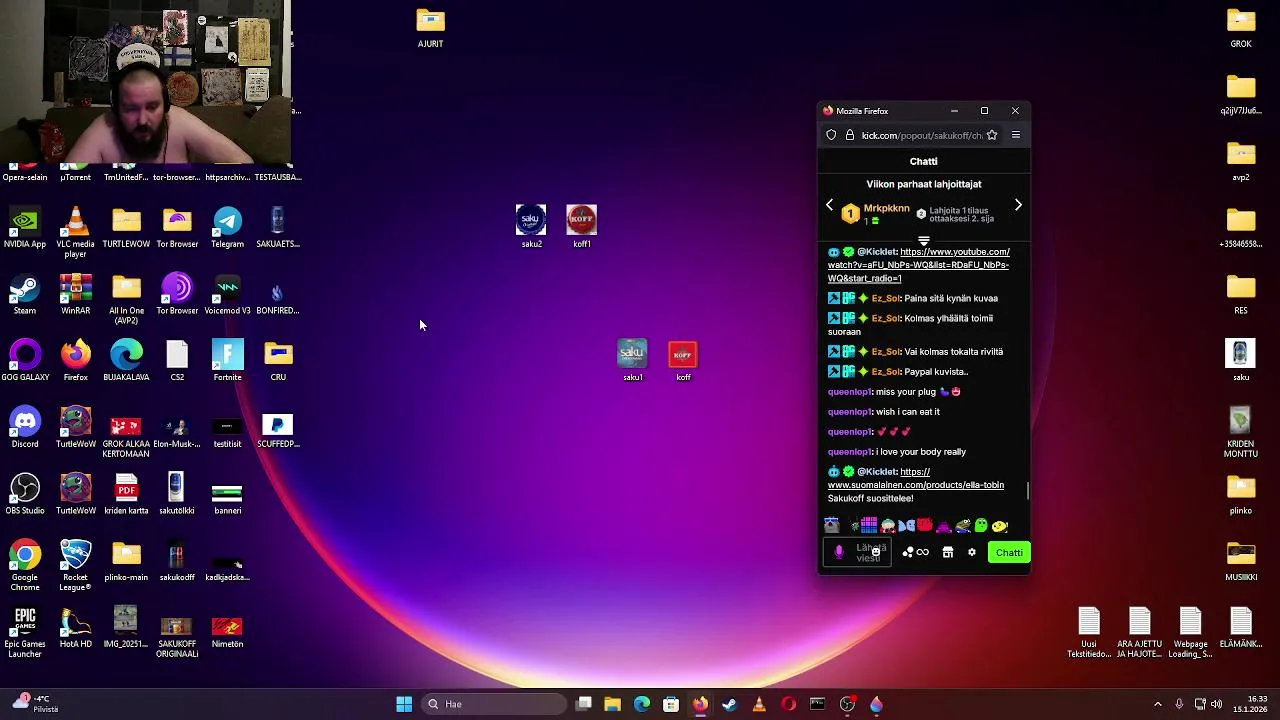The height and width of the screenshot is (720, 1280).
Task: Open the YouTube link posted by Kicklet
Action: click(x=918, y=265)
